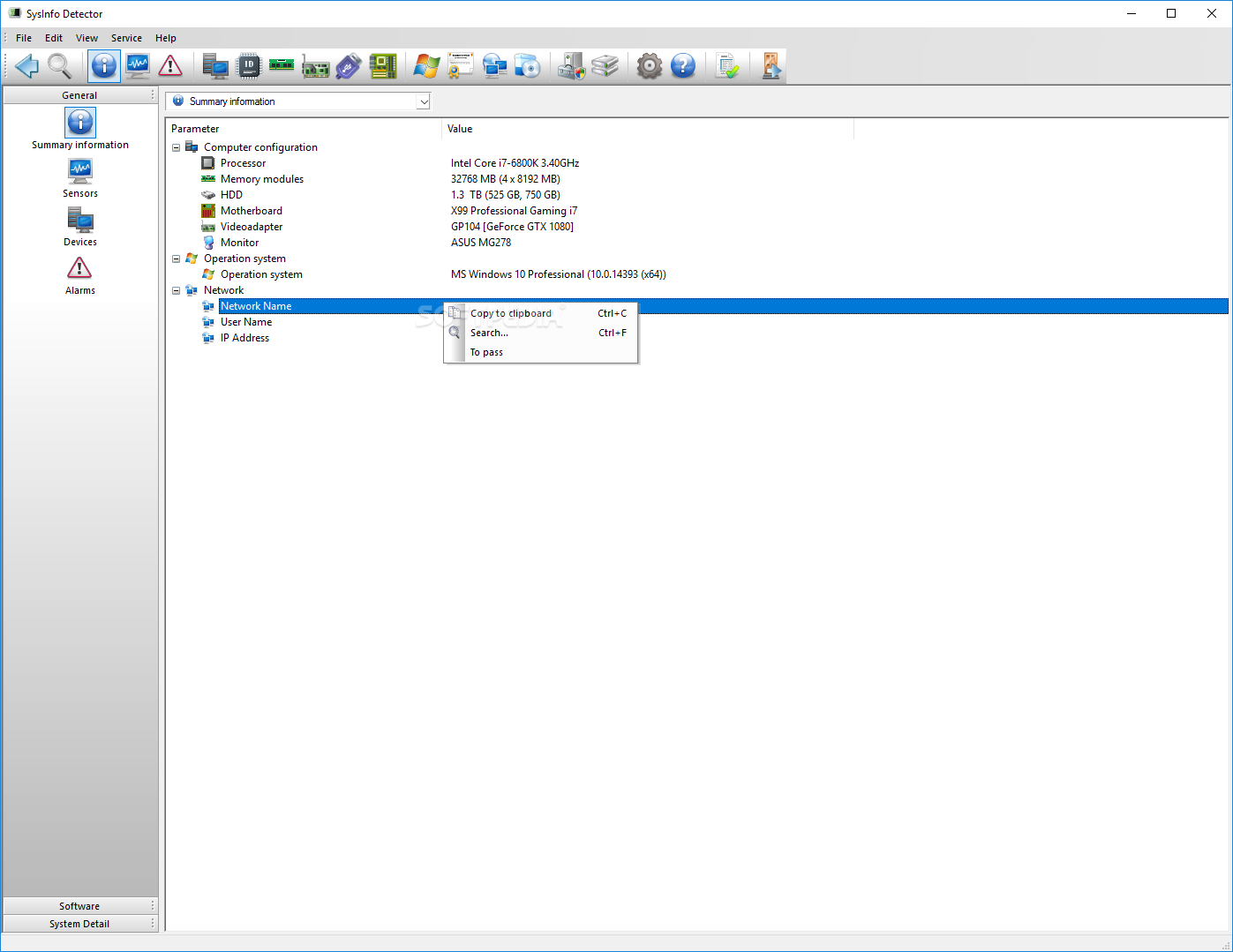1233x952 pixels.
Task: Open the Service menu
Action: pyautogui.click(x=126, y=38)
